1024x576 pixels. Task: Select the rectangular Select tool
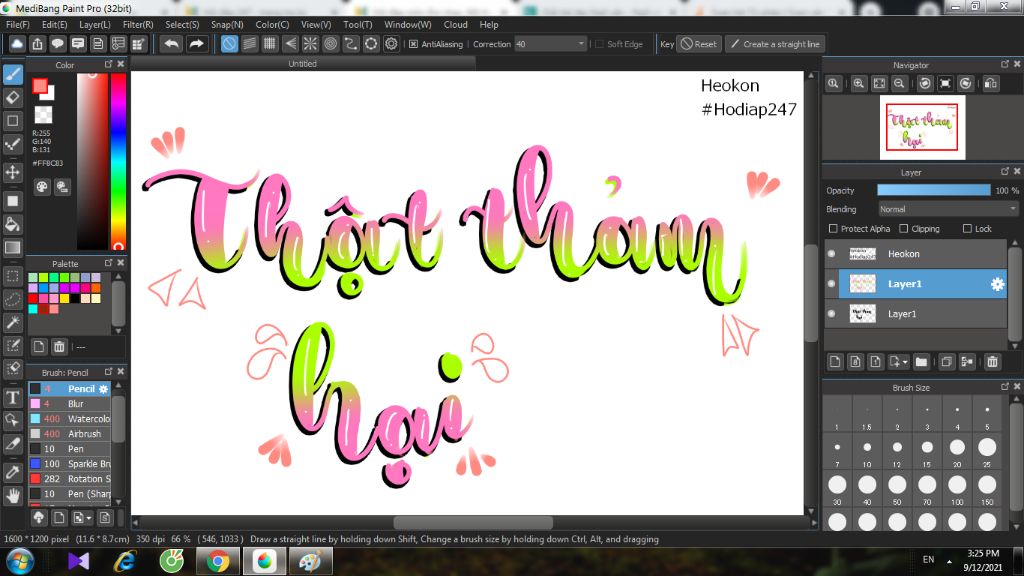(x=12, y=276)
